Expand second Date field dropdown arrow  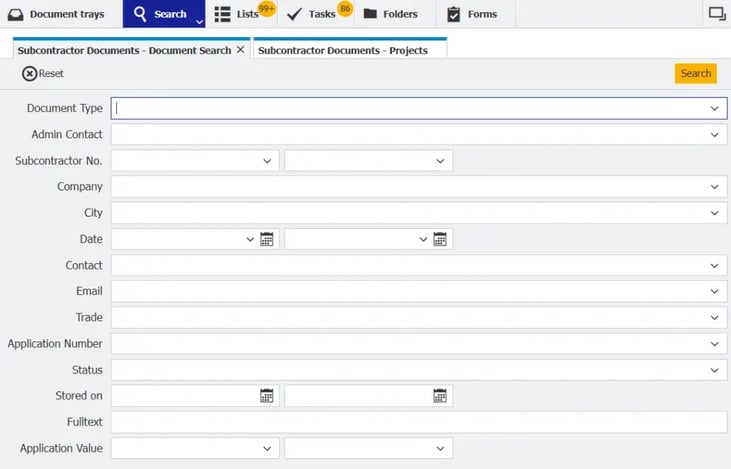423,239
